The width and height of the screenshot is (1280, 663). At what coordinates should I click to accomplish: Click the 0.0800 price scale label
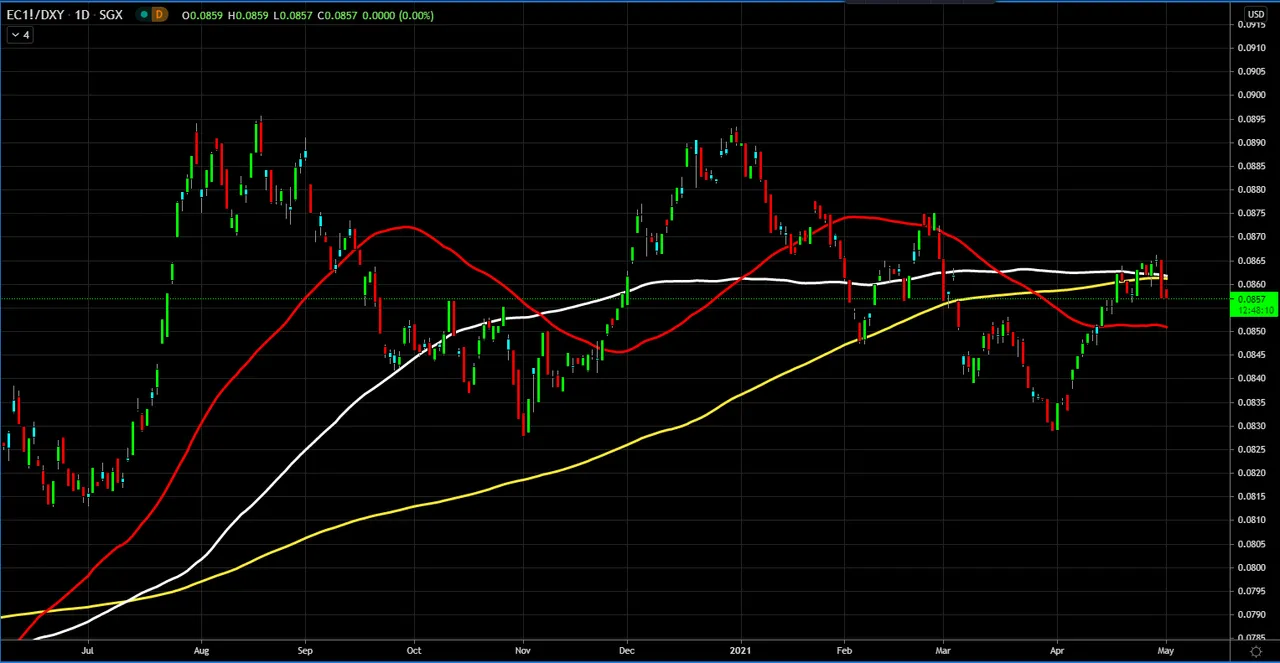(1253, 567)
